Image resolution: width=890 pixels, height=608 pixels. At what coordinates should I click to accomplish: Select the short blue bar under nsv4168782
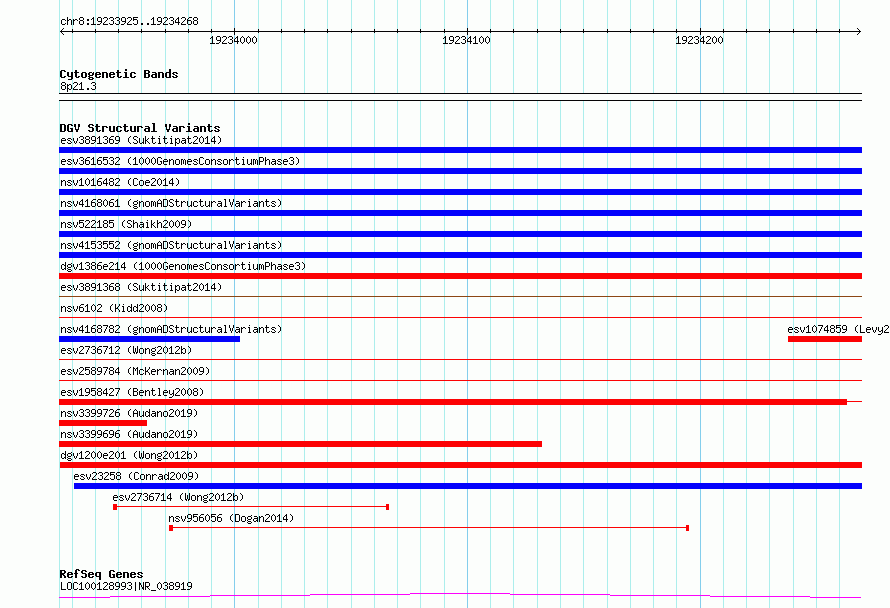(x=149, y=339)
